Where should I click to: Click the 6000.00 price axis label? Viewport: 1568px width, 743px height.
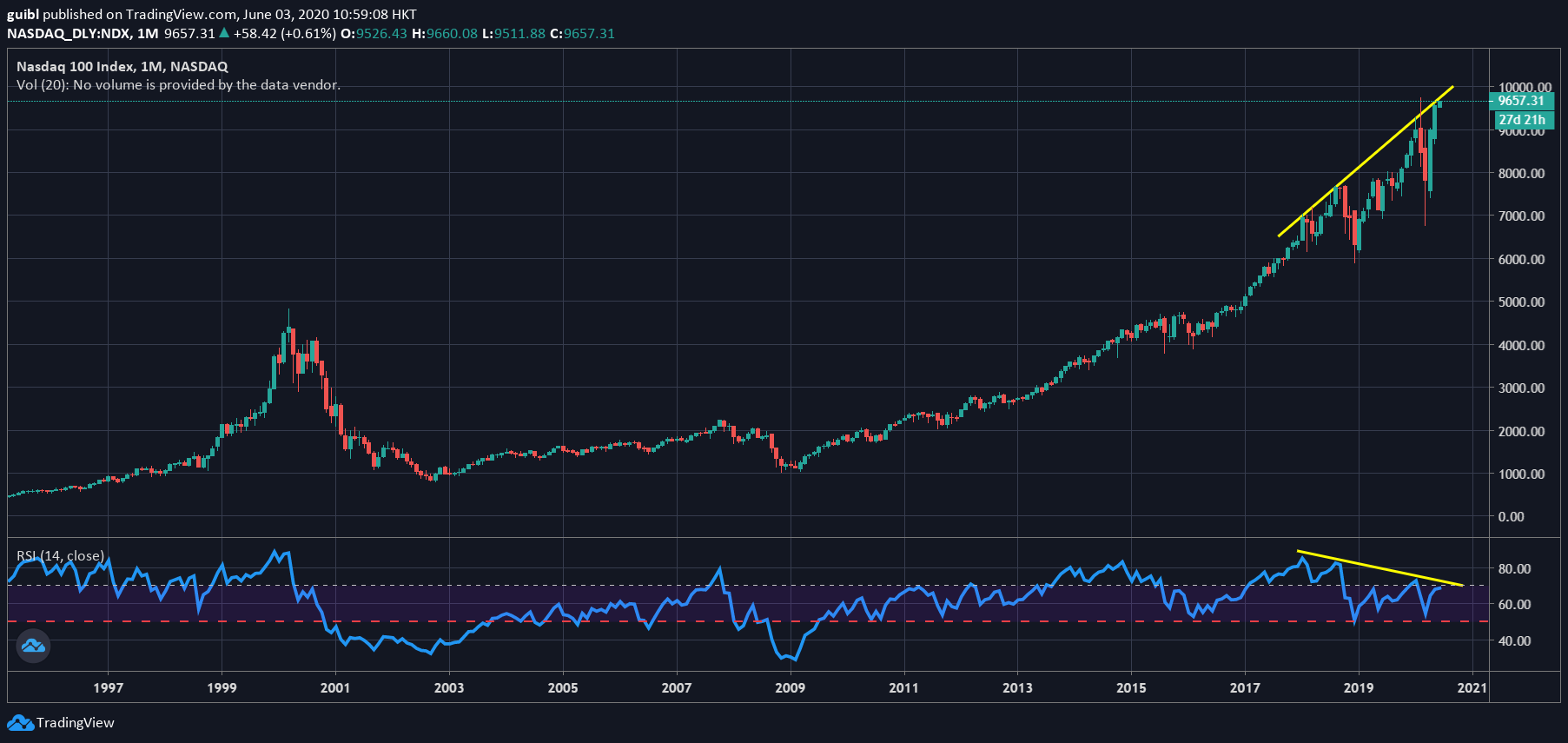[1521, 259]
